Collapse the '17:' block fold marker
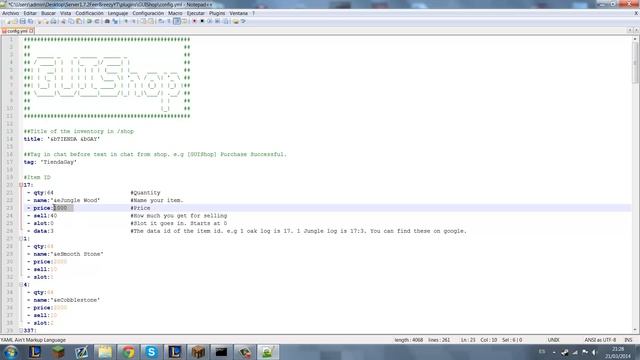The width and height of the screenshot is (640, 360). point(21,185)
